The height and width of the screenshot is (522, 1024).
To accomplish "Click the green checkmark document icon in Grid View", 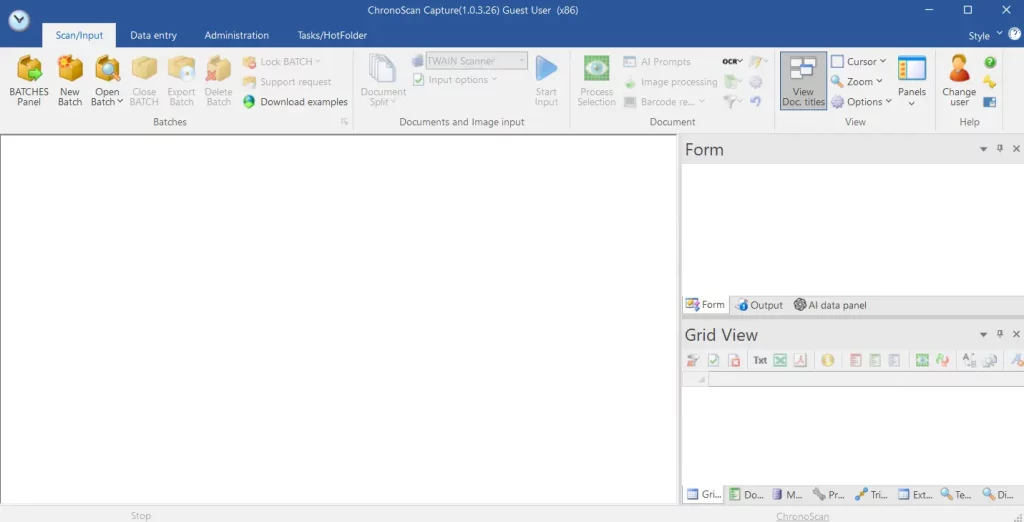I will pyautogui.click(x=714, y=360).
